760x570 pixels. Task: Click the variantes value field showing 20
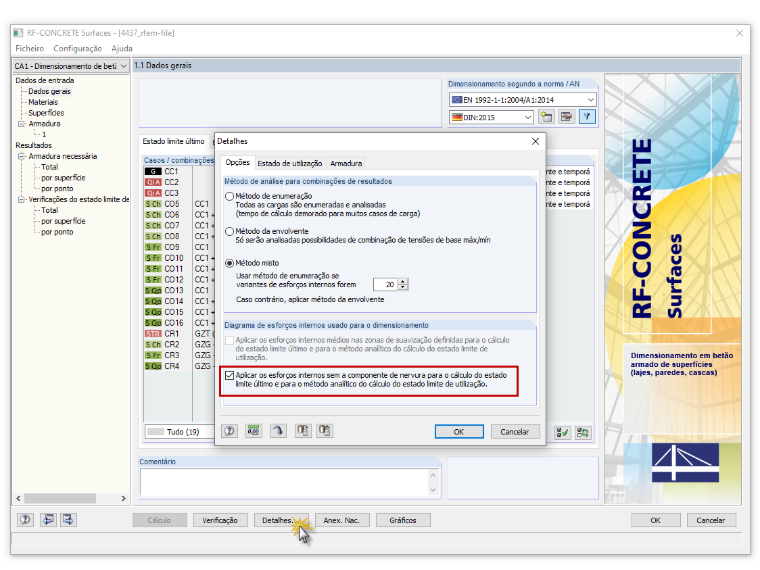click(x=385, y=285)
